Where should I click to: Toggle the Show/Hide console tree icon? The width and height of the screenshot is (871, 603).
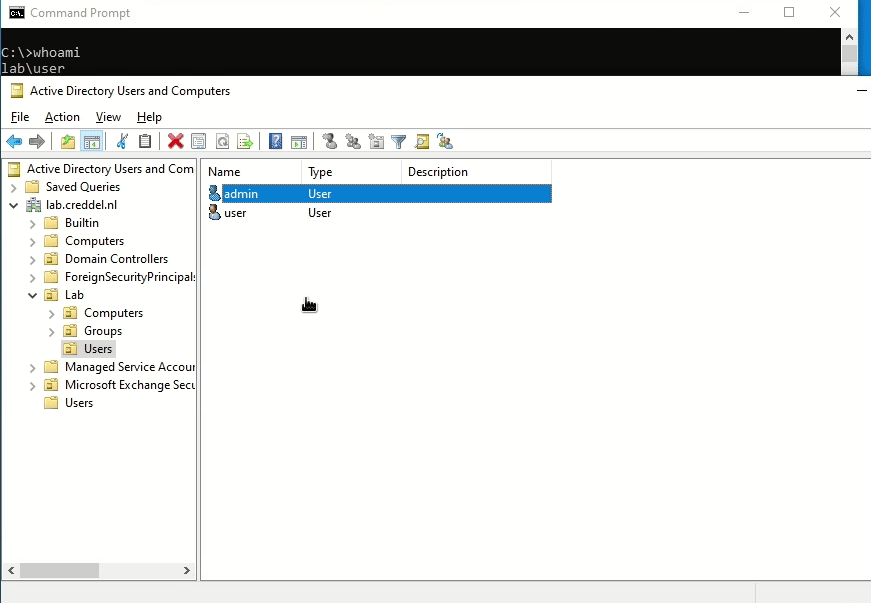click(x=91, y=142)
